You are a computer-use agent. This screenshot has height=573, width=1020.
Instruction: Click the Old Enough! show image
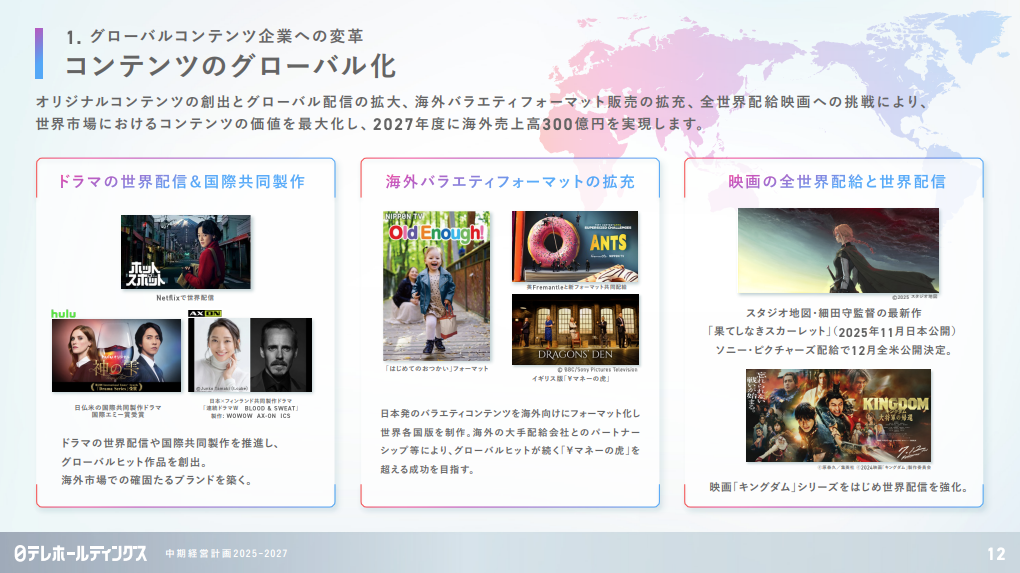tap(436, 286)
